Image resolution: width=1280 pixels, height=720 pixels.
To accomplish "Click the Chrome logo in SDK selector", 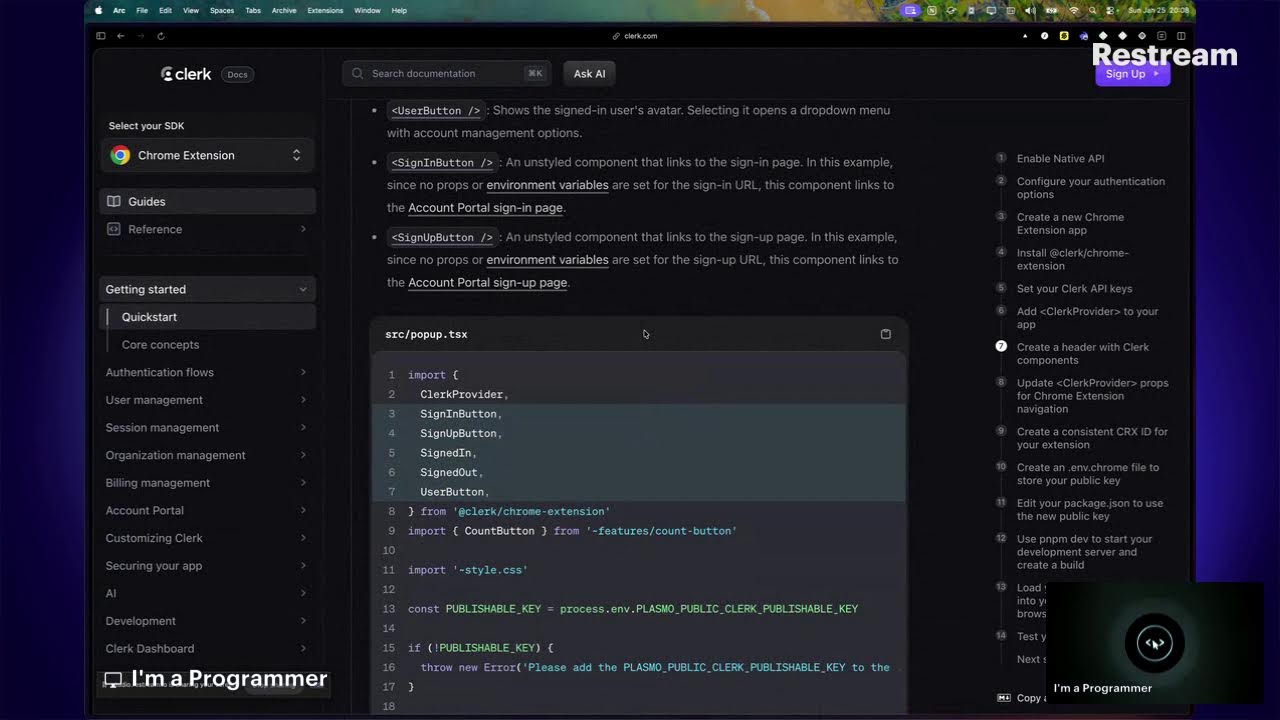I will click(x=120, y=155).
